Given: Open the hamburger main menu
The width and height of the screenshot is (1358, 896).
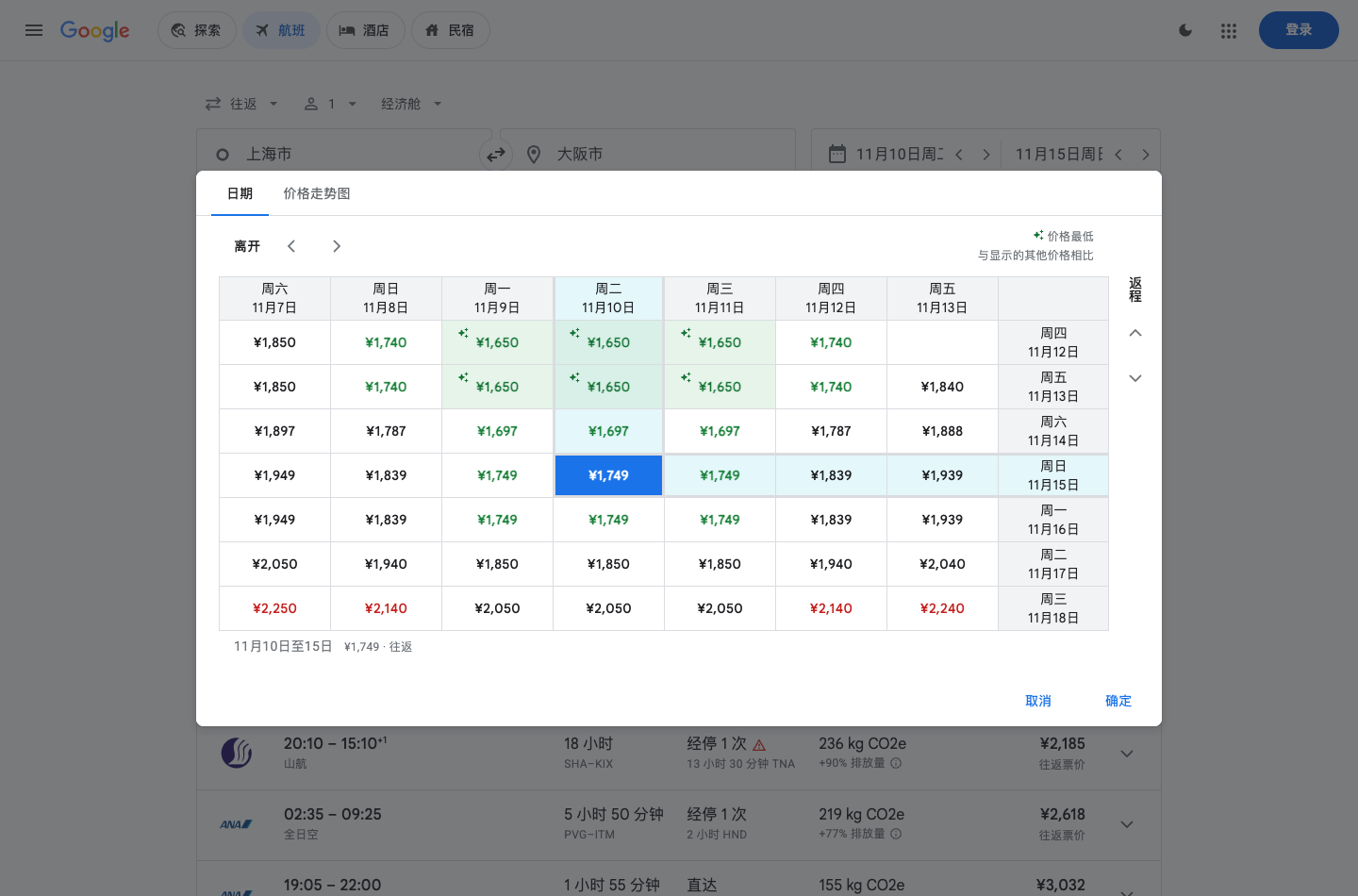Looking at the screenshot, I should click(34, 30).
